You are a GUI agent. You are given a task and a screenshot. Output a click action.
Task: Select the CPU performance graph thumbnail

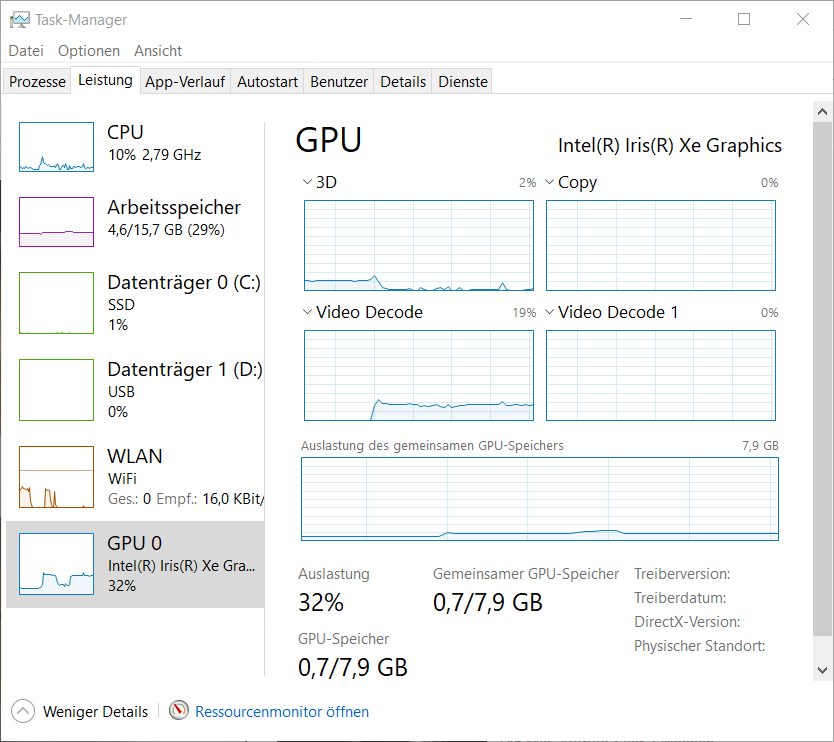click(x=56, y=147)
